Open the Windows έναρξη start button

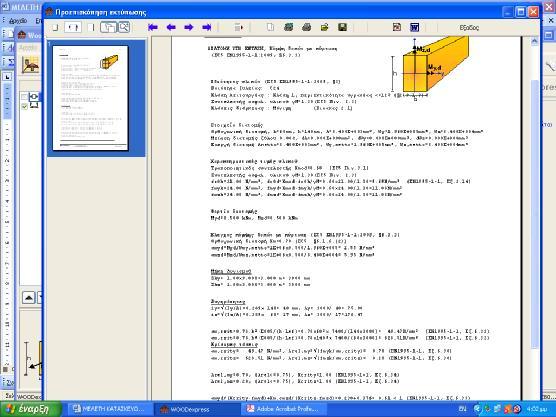pos(31,409)
